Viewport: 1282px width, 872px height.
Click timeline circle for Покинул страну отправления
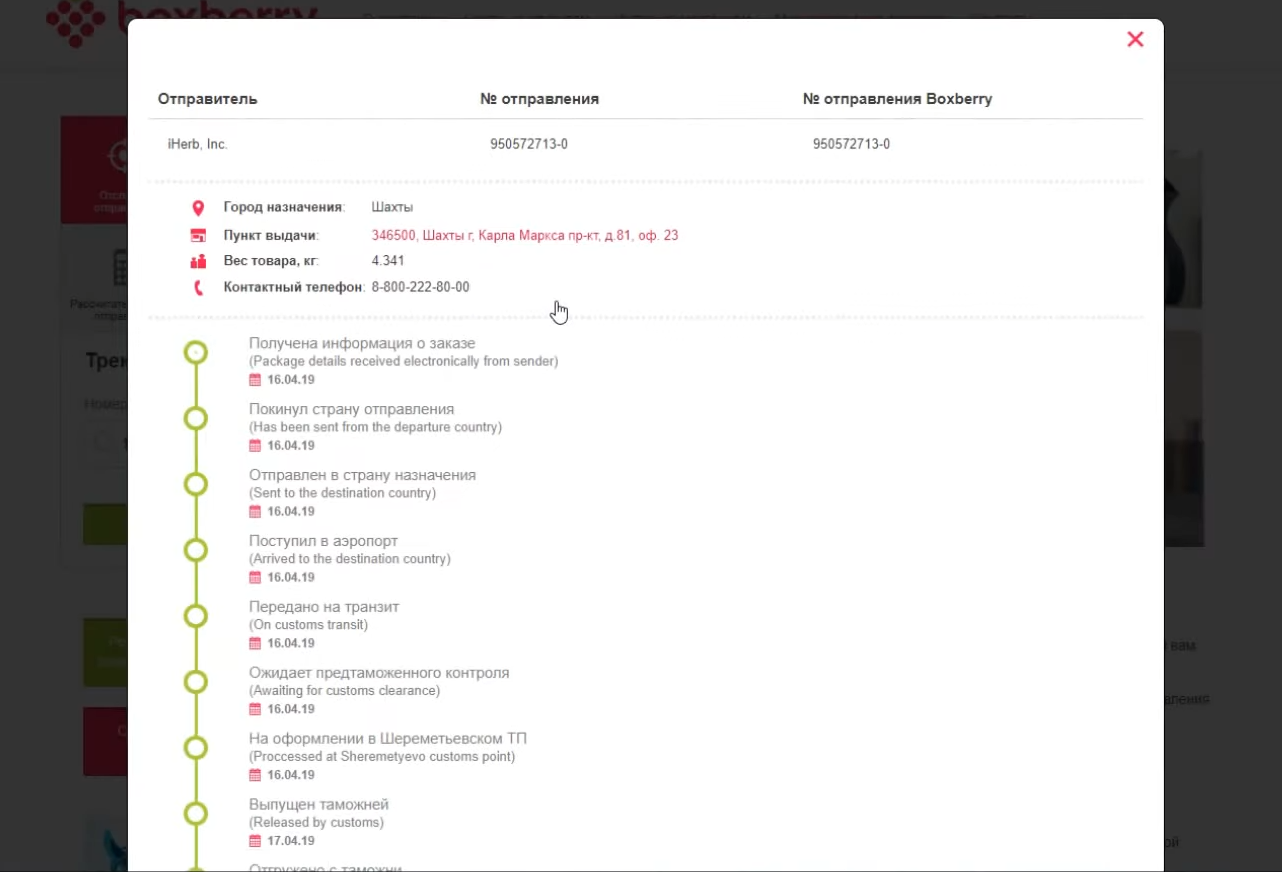point(196,418)
